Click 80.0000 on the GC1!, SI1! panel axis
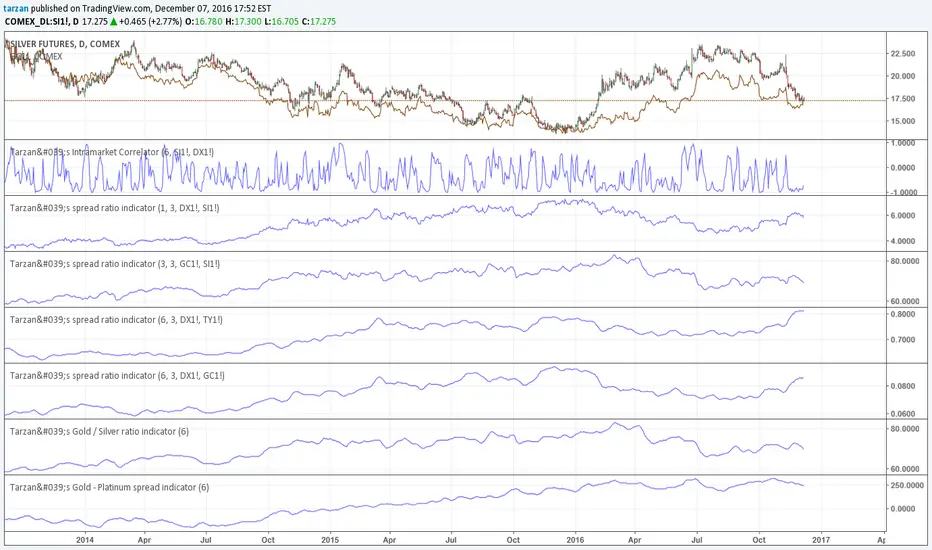This screenshot has height=550, width=932. [905, 261]
